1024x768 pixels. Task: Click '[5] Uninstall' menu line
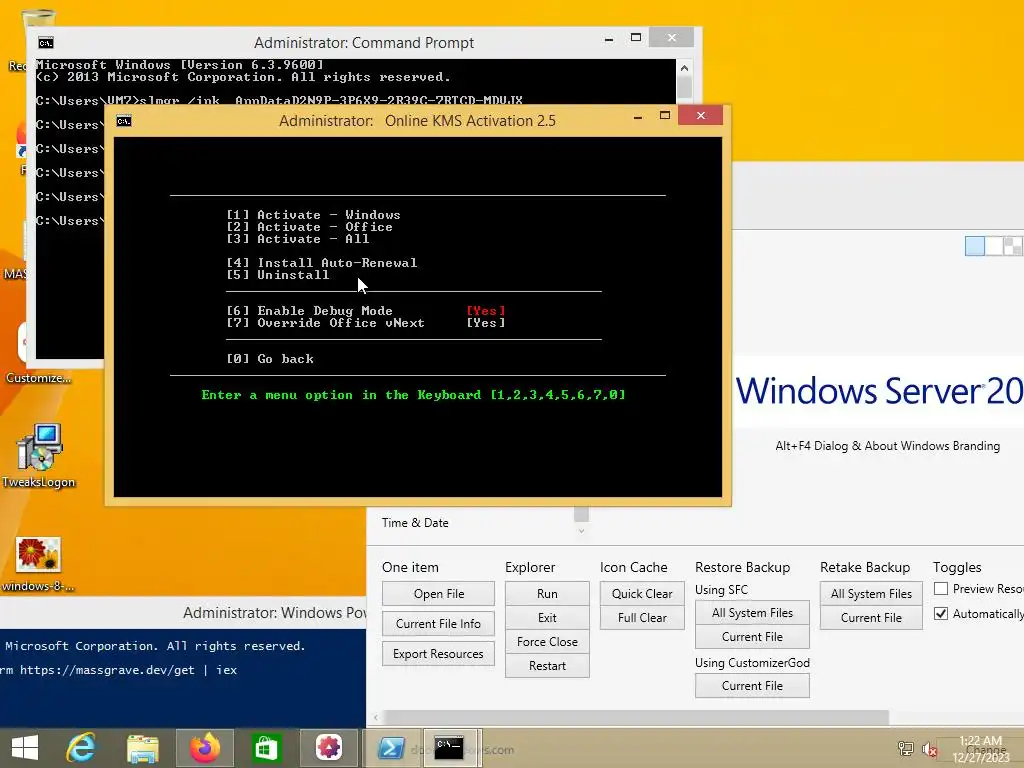(278, 275)
